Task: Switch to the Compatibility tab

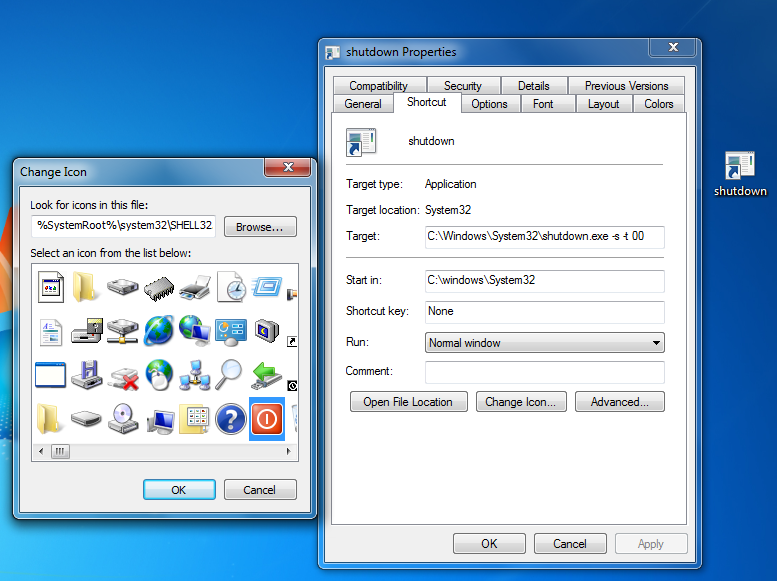Action: point(379,86)
